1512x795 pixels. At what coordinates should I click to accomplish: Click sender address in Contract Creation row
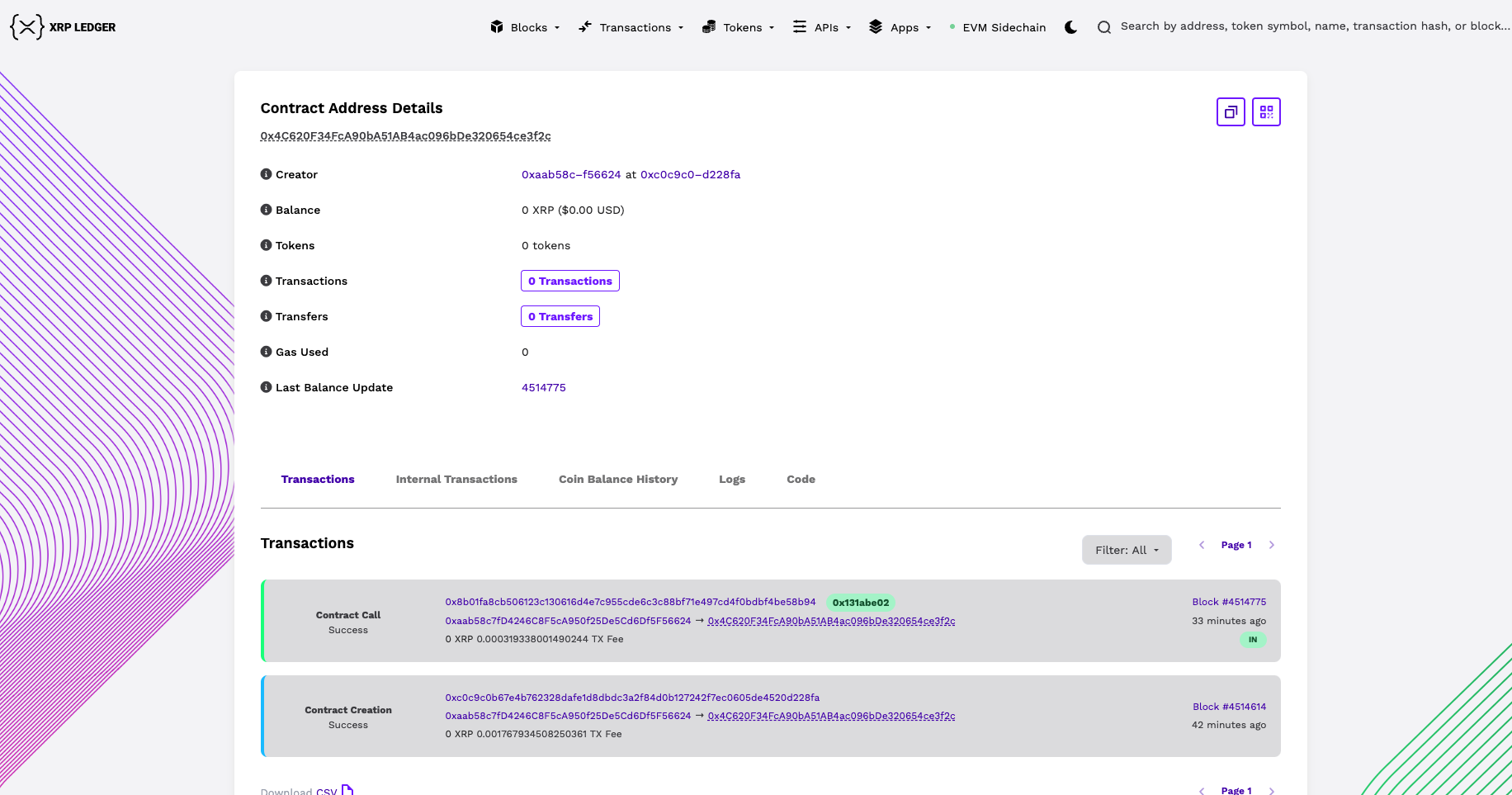click(569, 716)
